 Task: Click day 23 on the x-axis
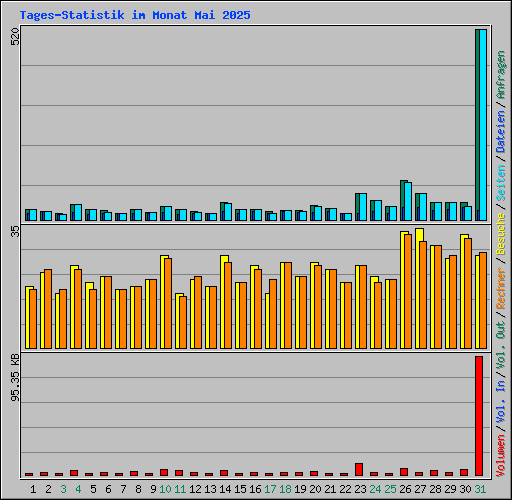[x=360, y=489]
